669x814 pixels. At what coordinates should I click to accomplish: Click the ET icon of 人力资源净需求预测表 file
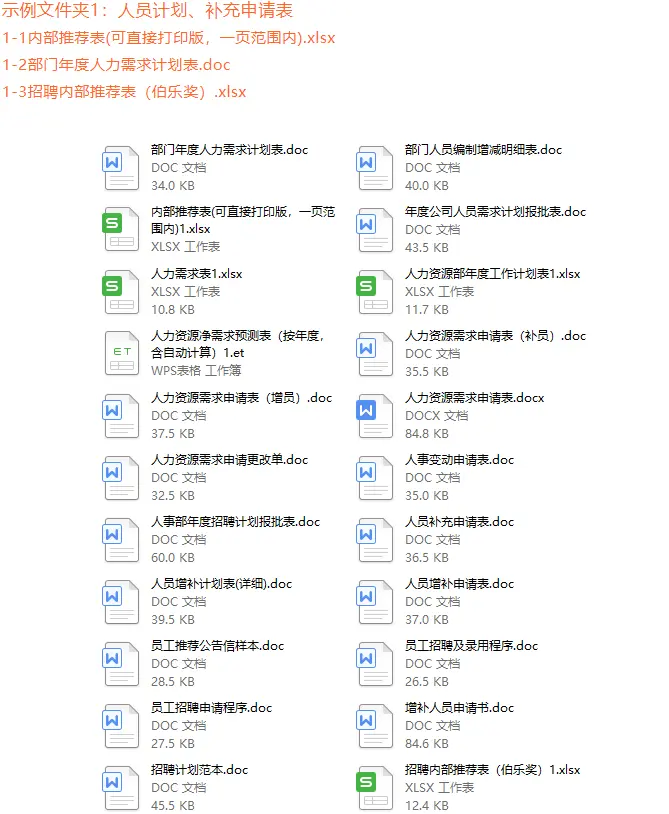[x=121, y=353]
